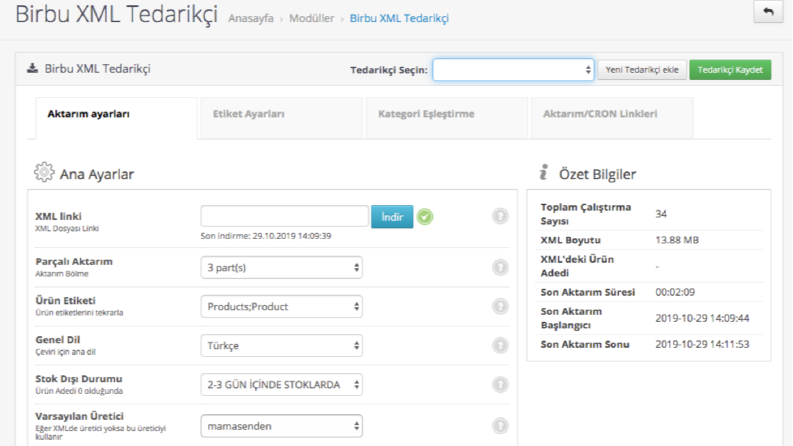The height and width of the screenshot is (446, 793).
Task: Go to Anasayfa breadcrumb link
Action: (x=250, y=18)
